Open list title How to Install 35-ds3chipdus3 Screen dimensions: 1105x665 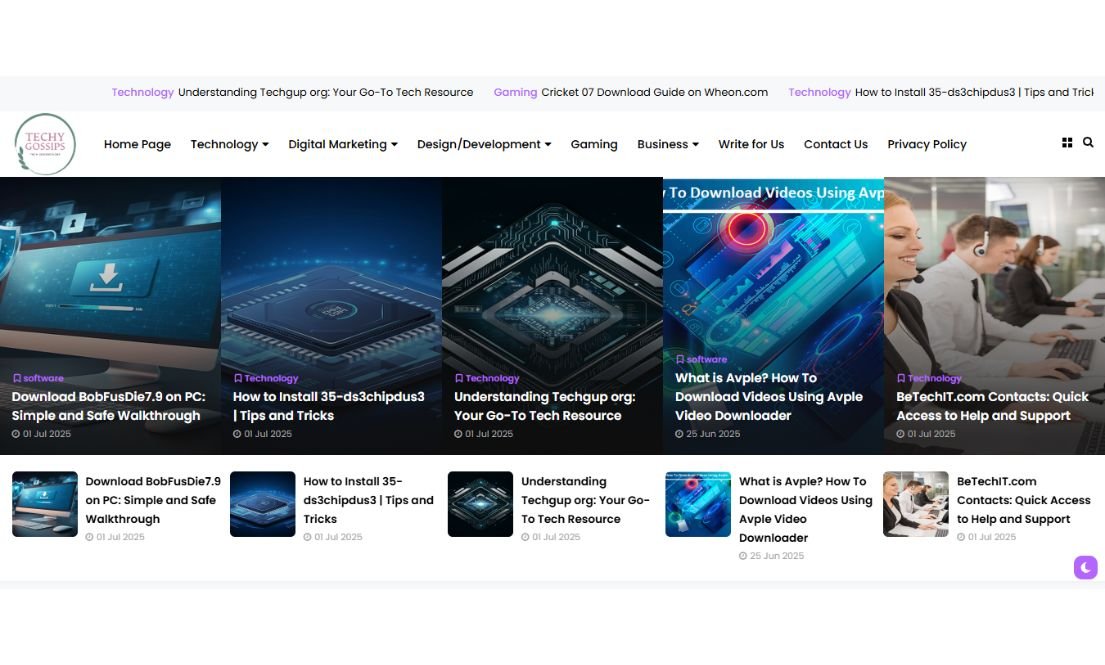pos(369,500)
